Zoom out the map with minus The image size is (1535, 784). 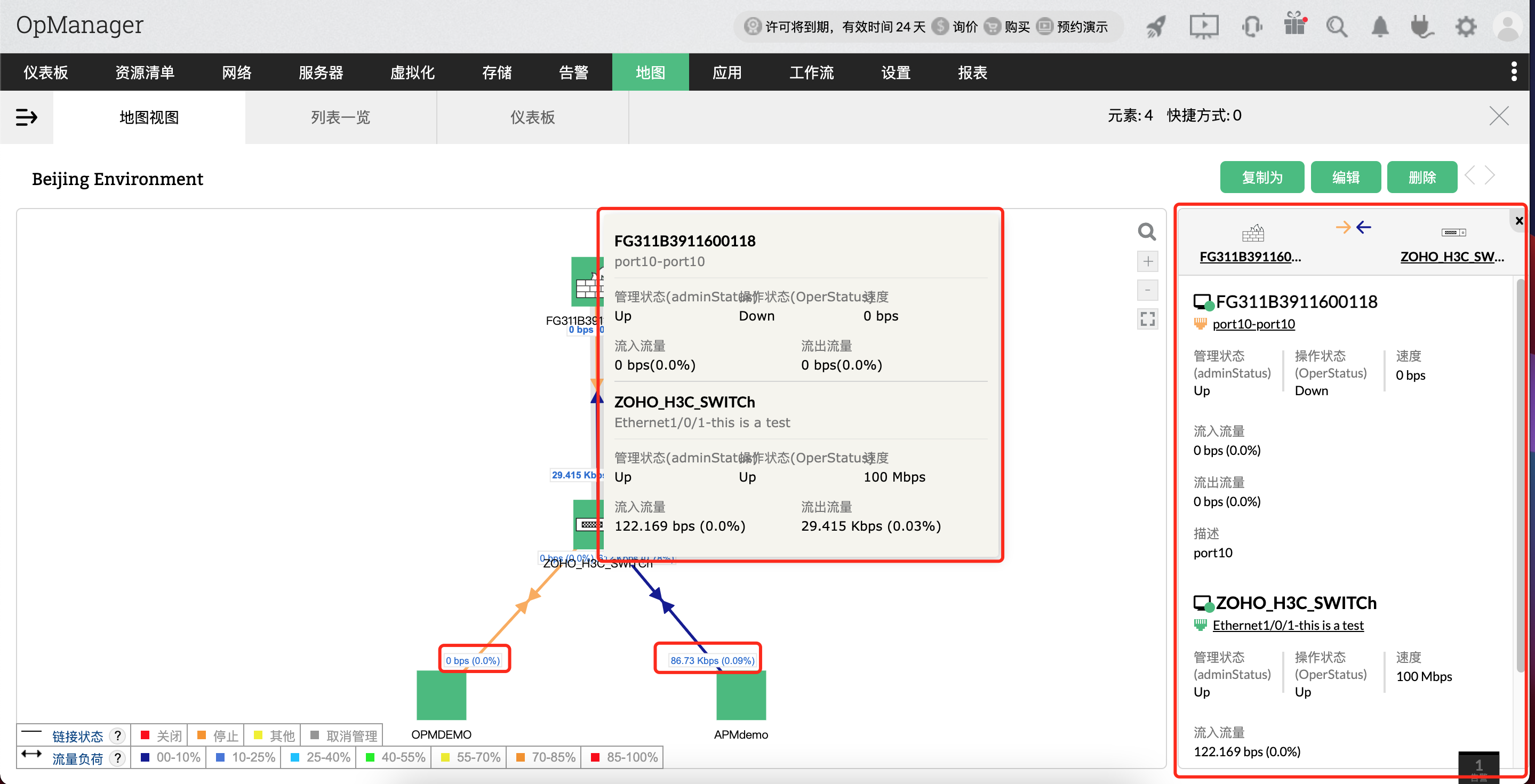[x=1148, y=290]
